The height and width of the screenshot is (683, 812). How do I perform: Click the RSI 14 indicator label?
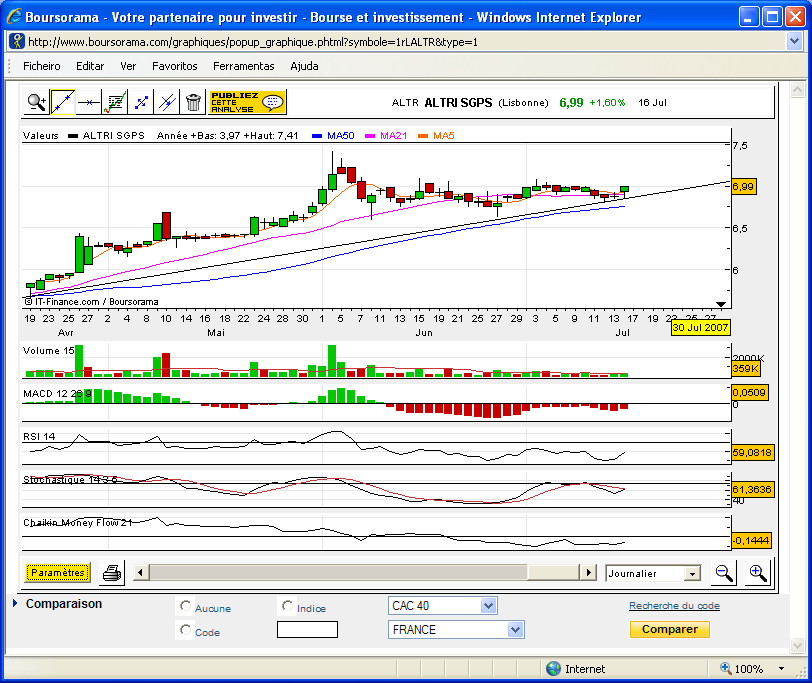click(x=39, y=437)
